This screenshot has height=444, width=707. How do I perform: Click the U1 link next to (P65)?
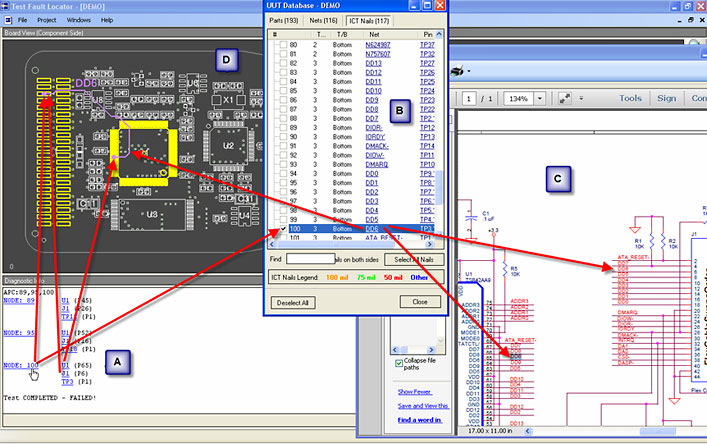[x=65, y=365]
